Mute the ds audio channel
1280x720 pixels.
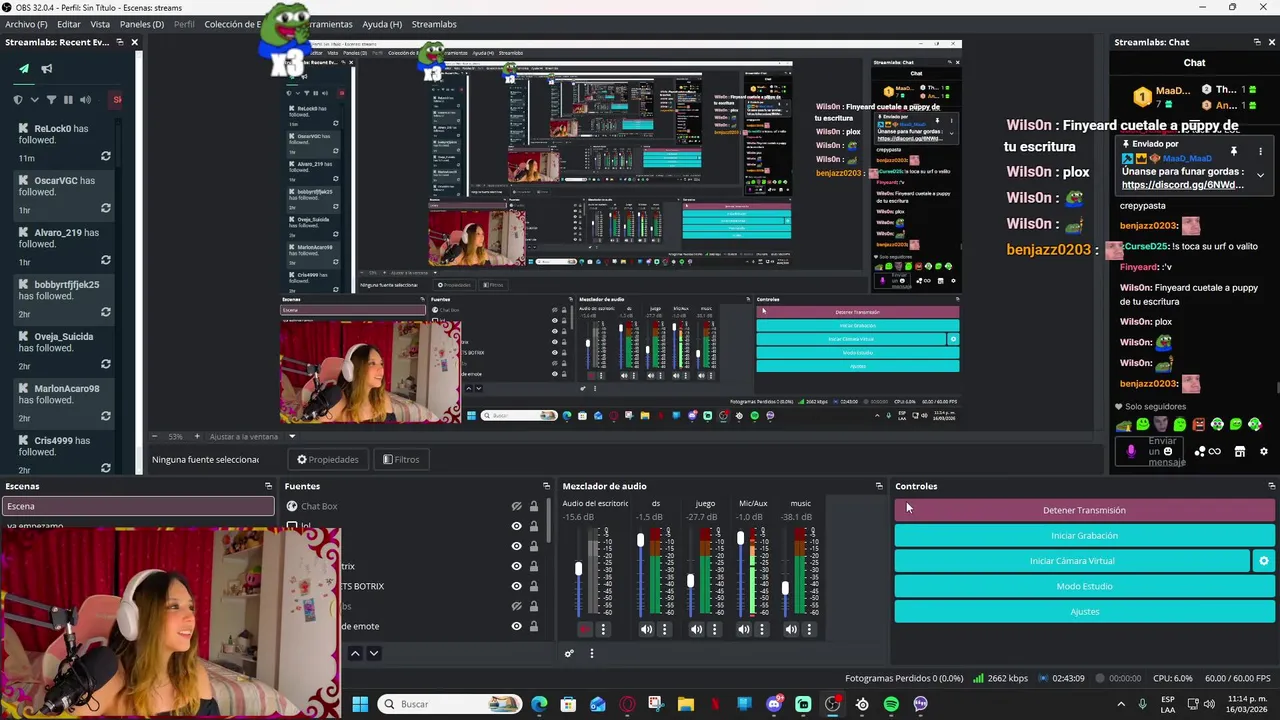point(646,629)
